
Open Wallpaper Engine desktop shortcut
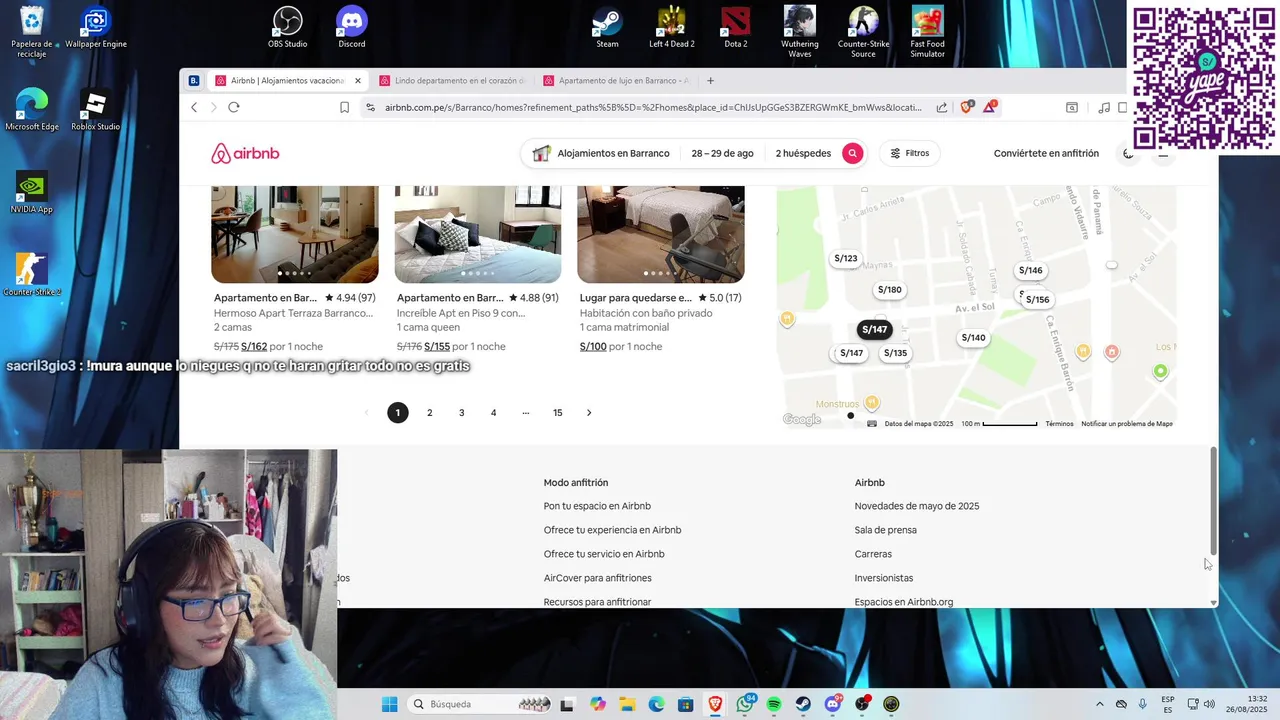pos(96,28)
